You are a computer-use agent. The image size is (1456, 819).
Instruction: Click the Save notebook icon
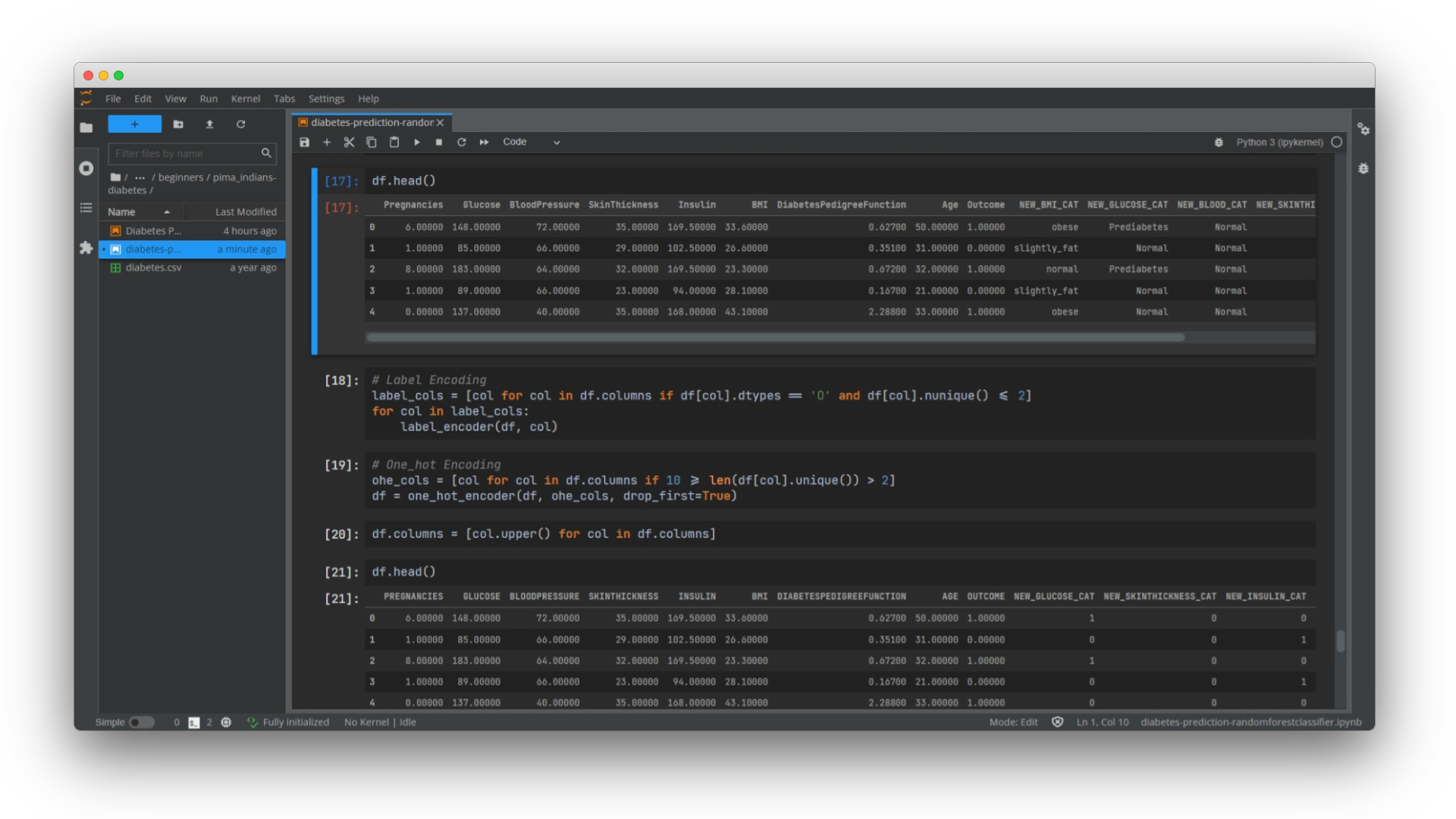306,141
